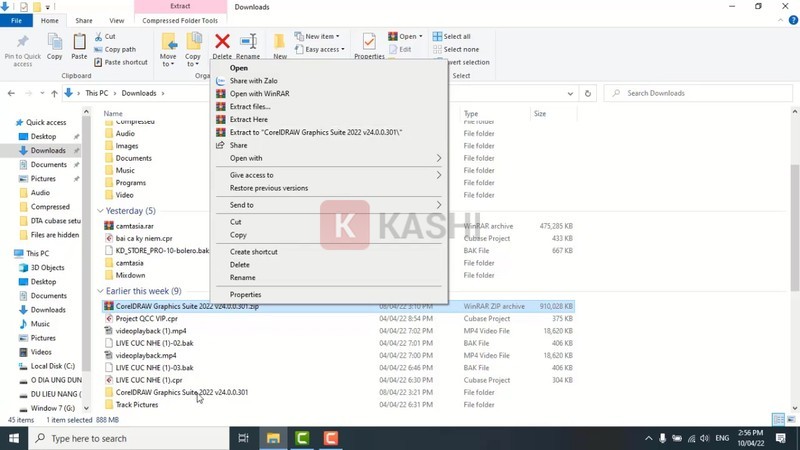Click the Back navigation arrow
This screenshot has width=800, height=450.
pos(11,93)
